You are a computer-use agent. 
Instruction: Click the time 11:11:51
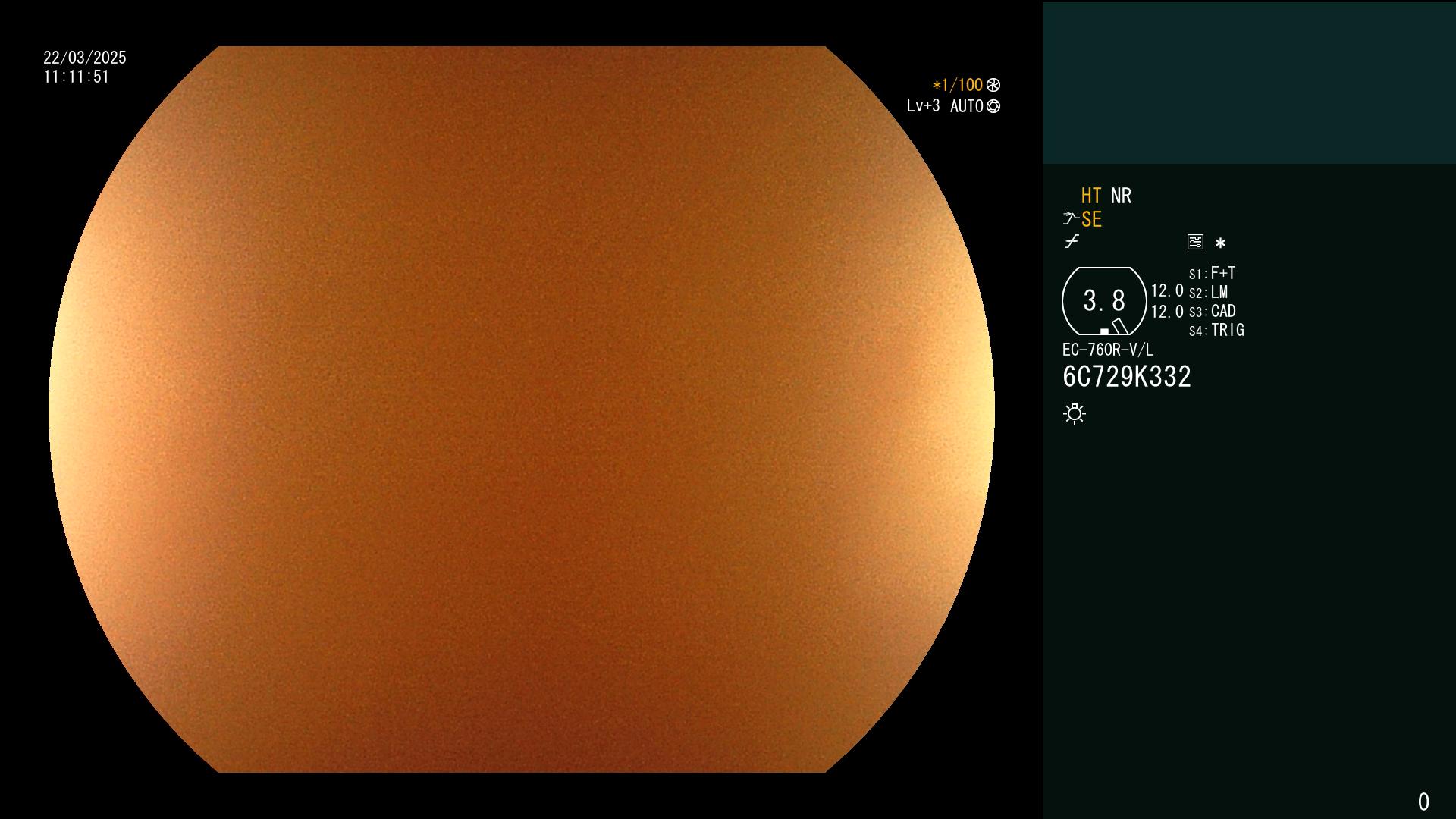[x=77, y=77]
